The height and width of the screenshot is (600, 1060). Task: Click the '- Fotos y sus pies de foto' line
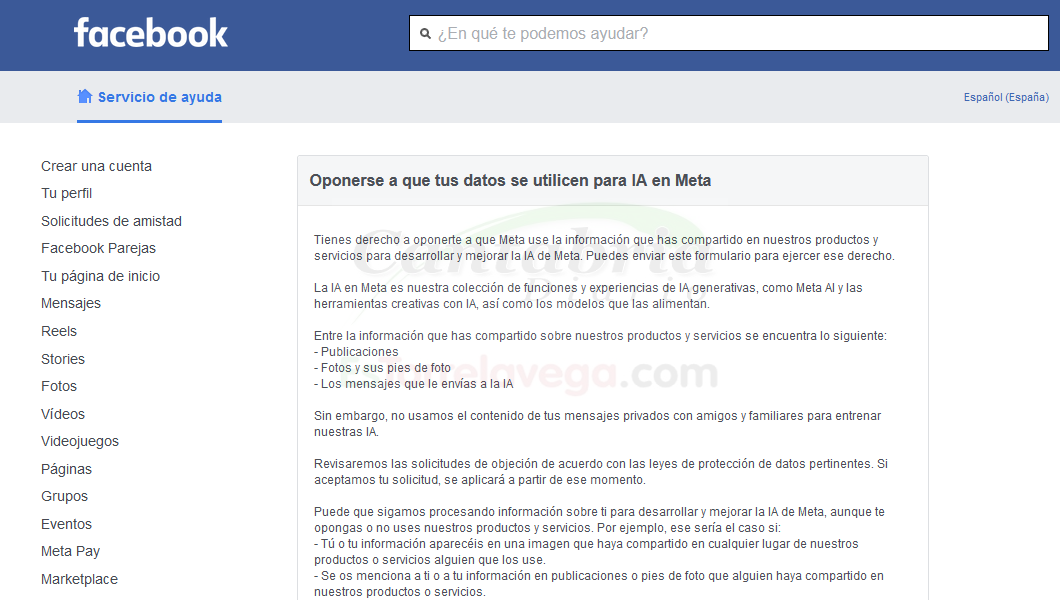(383, 368)
